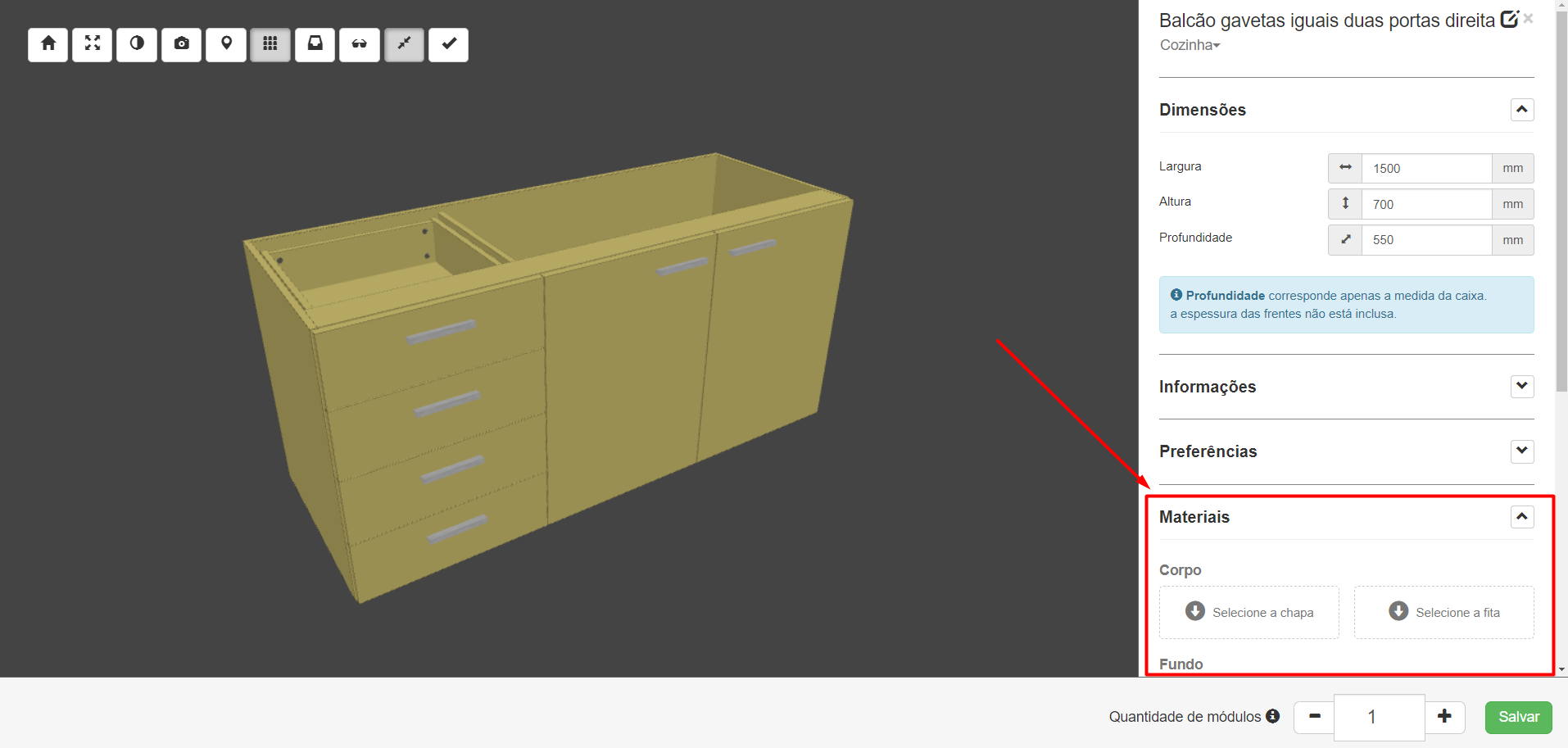The height and width of the screenshot is (748, 1568).
Task: Click the Informações section heading
Action: (1207, 387)
